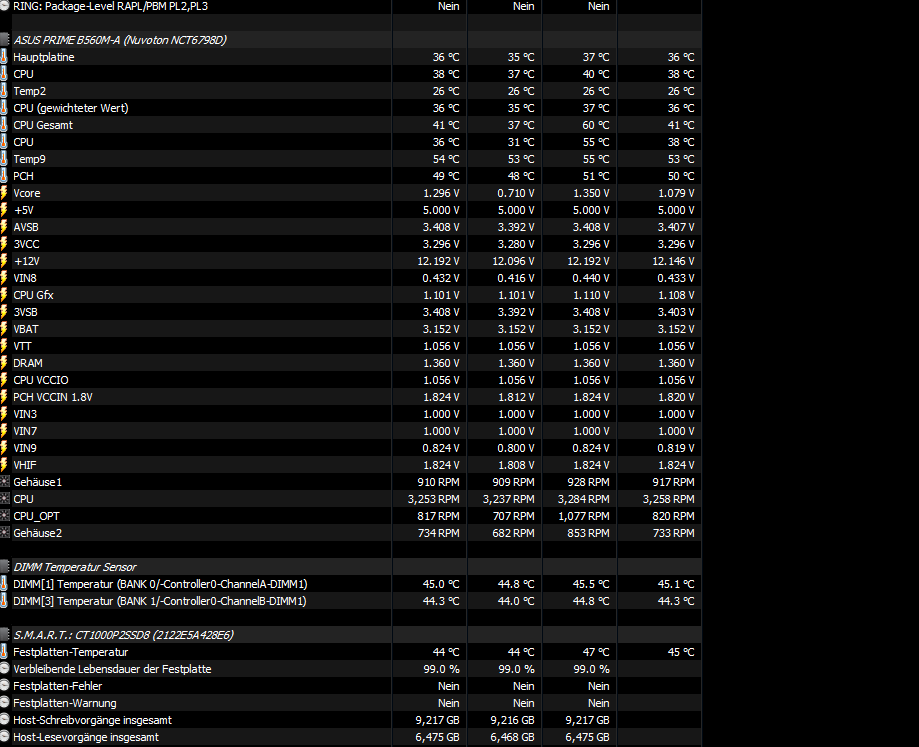Screen dimensions: 919x747
Task: Click the Host-Schreibvorgänge minimum value 9,216 GB
Action: (x=512, y=720)
